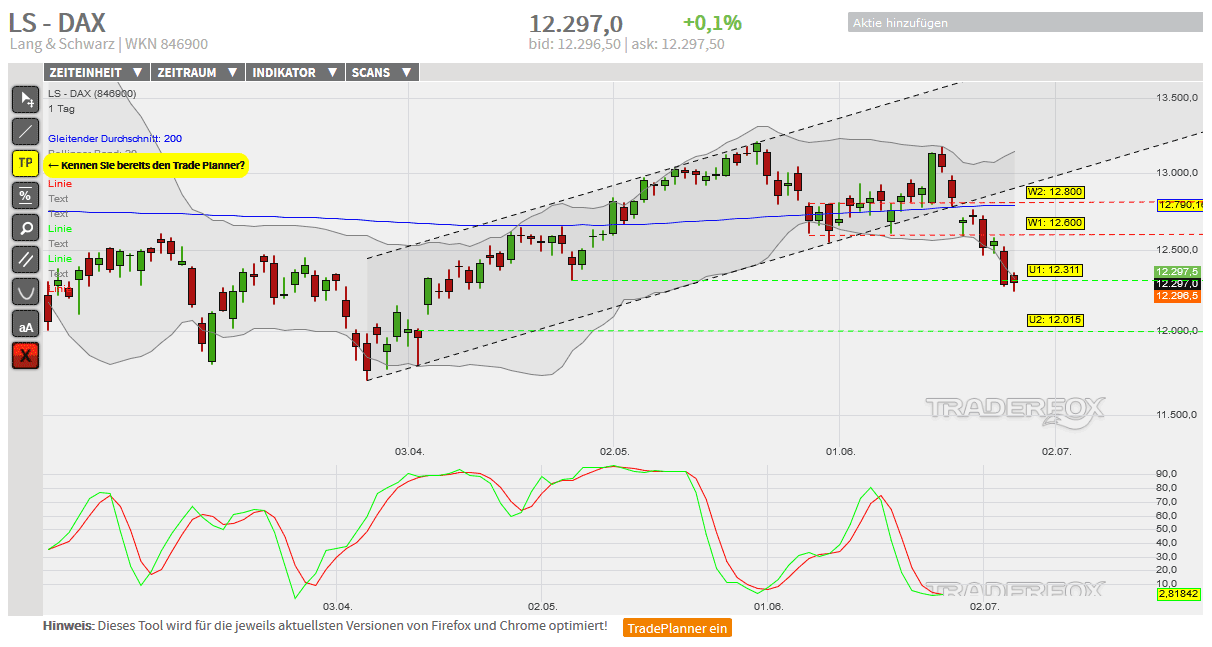Image resolution: width=1212 pixels, height=647 pixels.
Task: Select the W2: 12.800 resistance label
Action: (x=1054, y=192)
